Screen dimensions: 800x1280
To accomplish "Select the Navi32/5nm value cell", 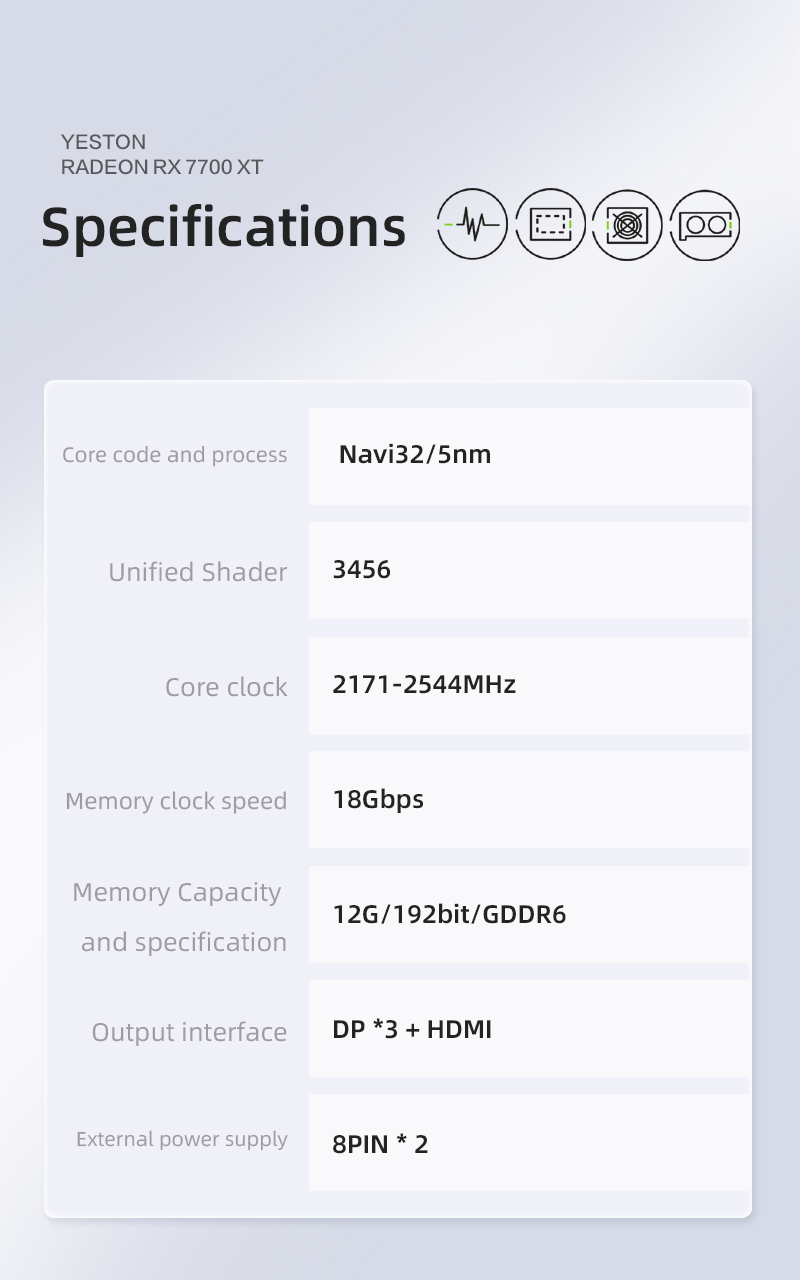I will pos(415,455).
